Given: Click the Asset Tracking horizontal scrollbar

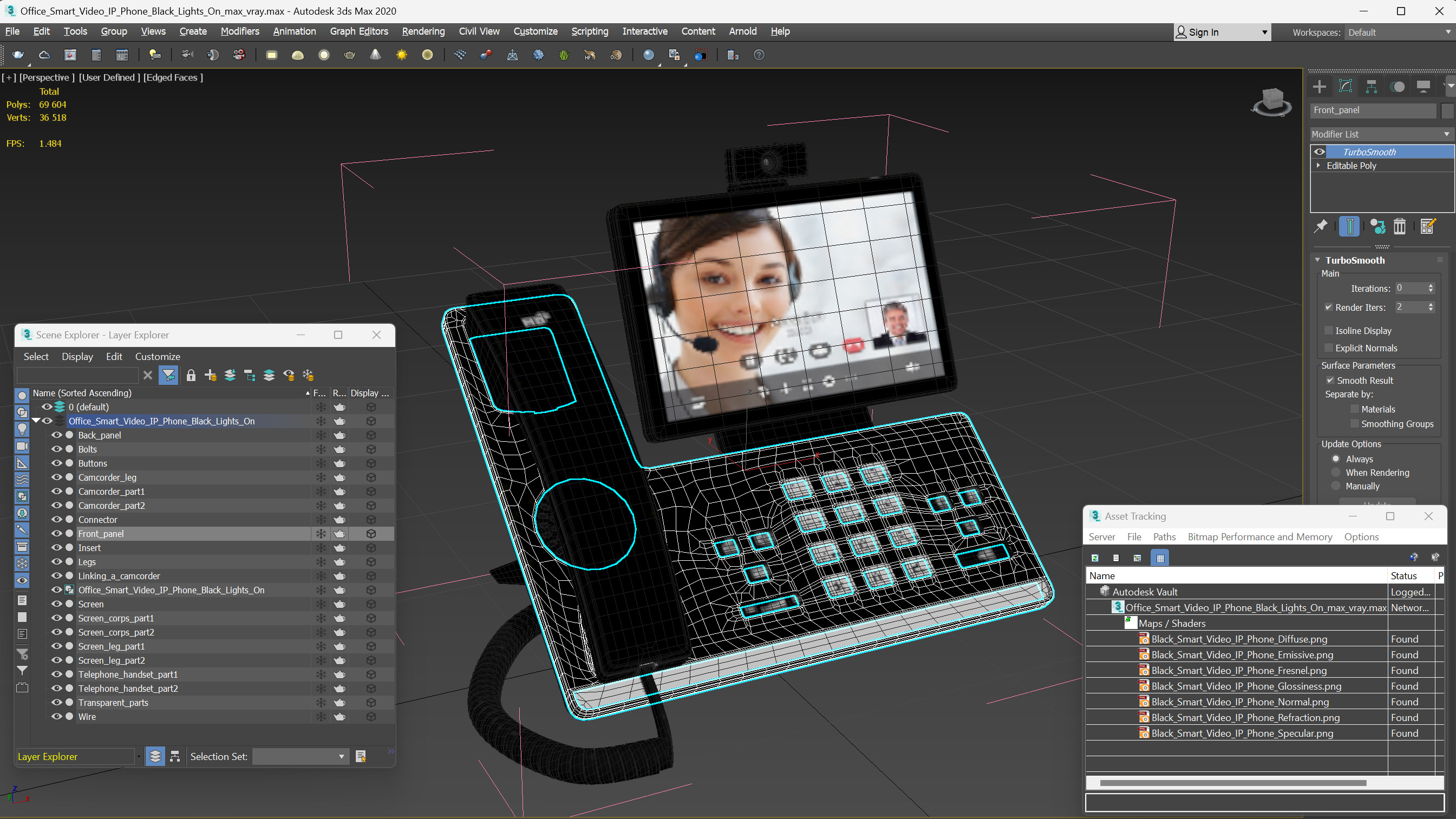Looking at the screenshot, I should [1233, 783].
